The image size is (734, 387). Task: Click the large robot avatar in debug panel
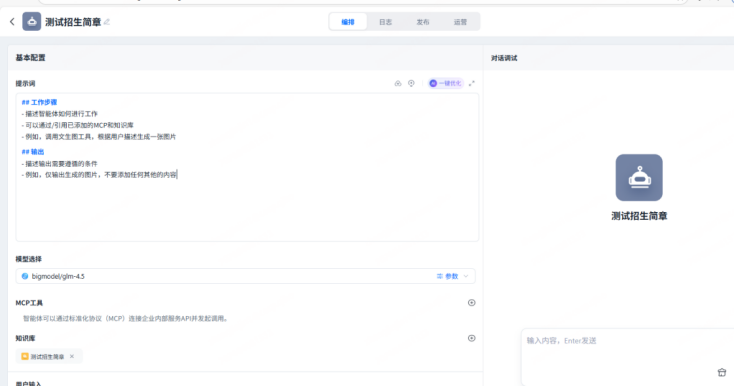coord(639,178)
